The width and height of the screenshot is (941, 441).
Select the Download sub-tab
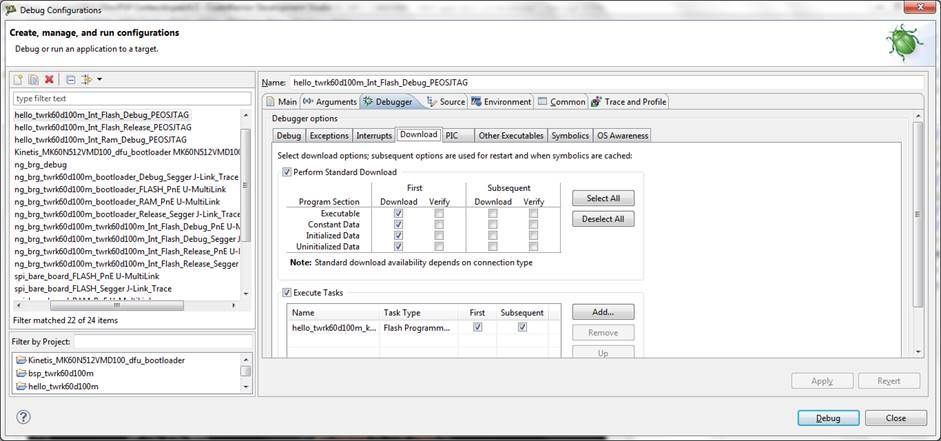[418, 135]
